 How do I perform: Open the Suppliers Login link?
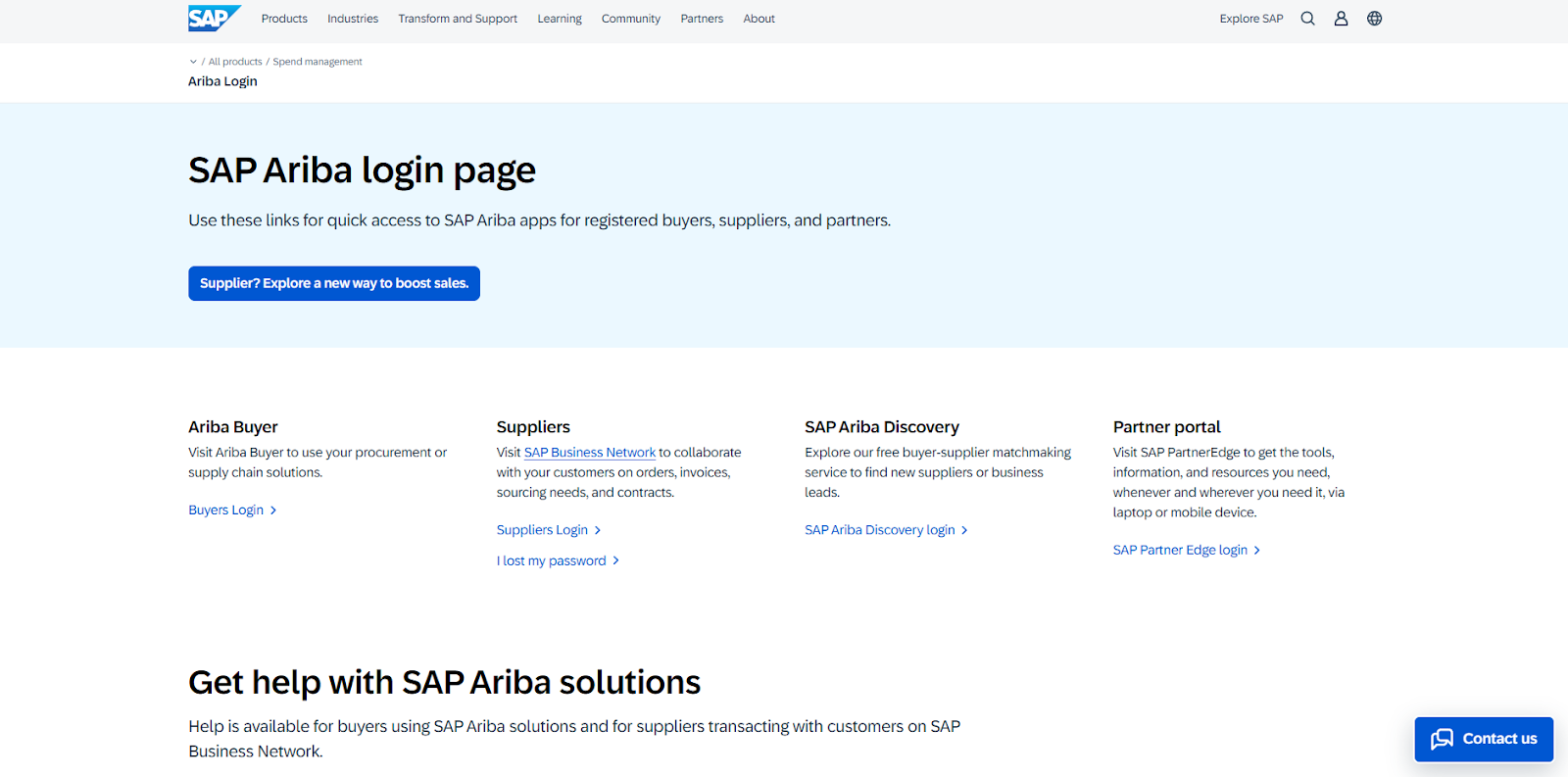coord(542,530)
